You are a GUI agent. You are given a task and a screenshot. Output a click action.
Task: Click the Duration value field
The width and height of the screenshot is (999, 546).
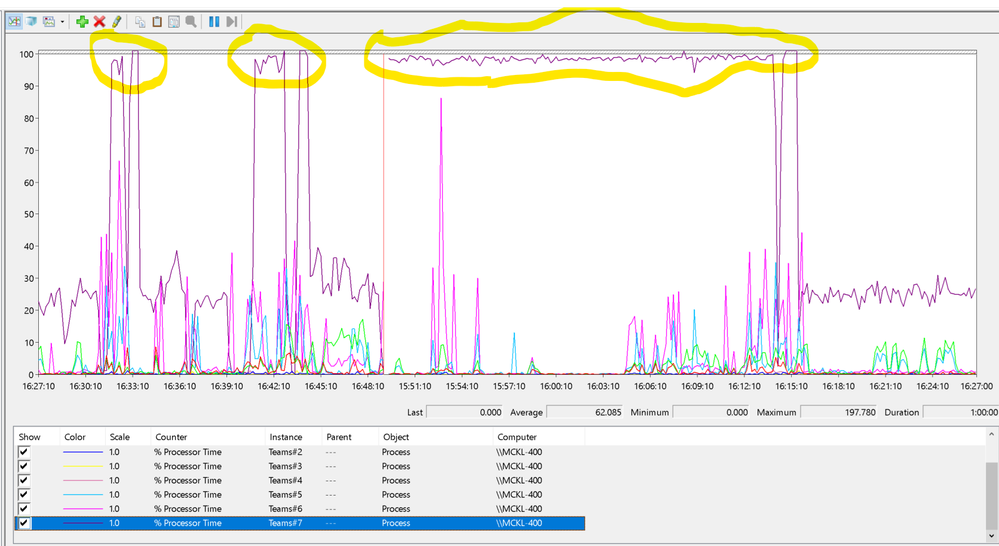click(961, 412)
